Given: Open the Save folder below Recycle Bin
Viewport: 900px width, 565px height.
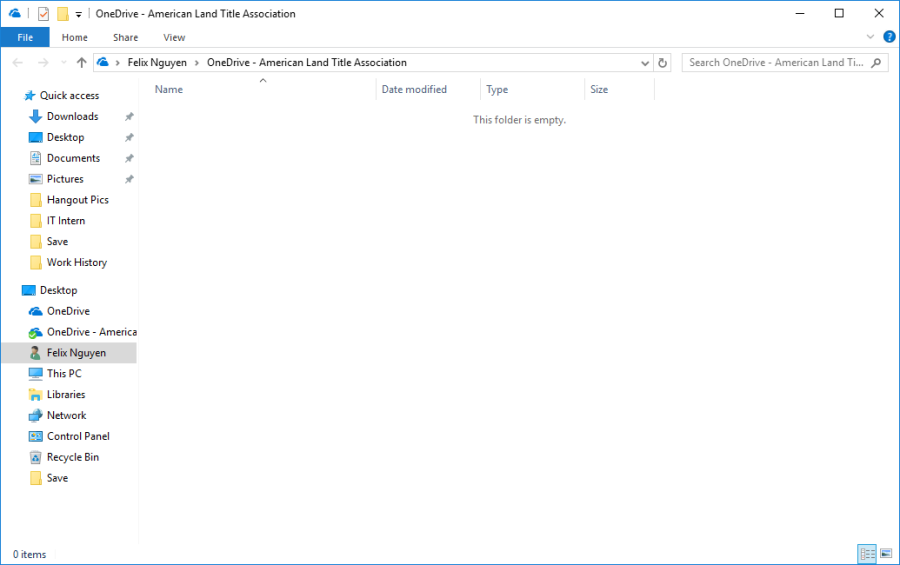Looking at the screenshot, I should click(57, 478).
